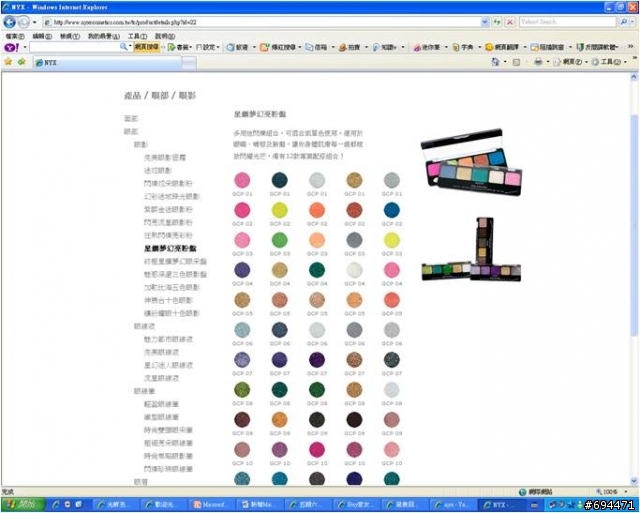Click the vertical page scrollbar thumb
This screenshot has width=640, height=513.
pos(634,225)
